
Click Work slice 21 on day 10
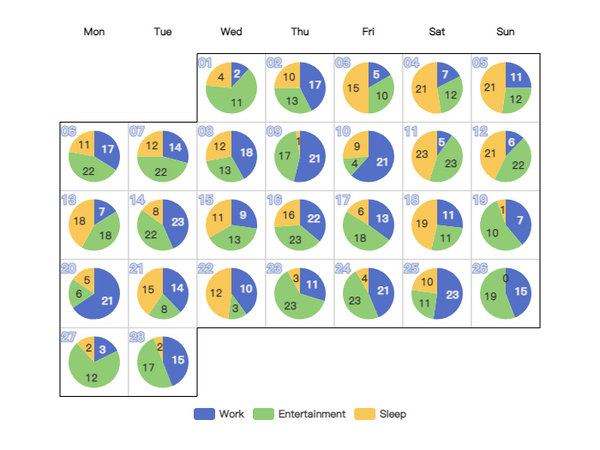pos(377,165)
